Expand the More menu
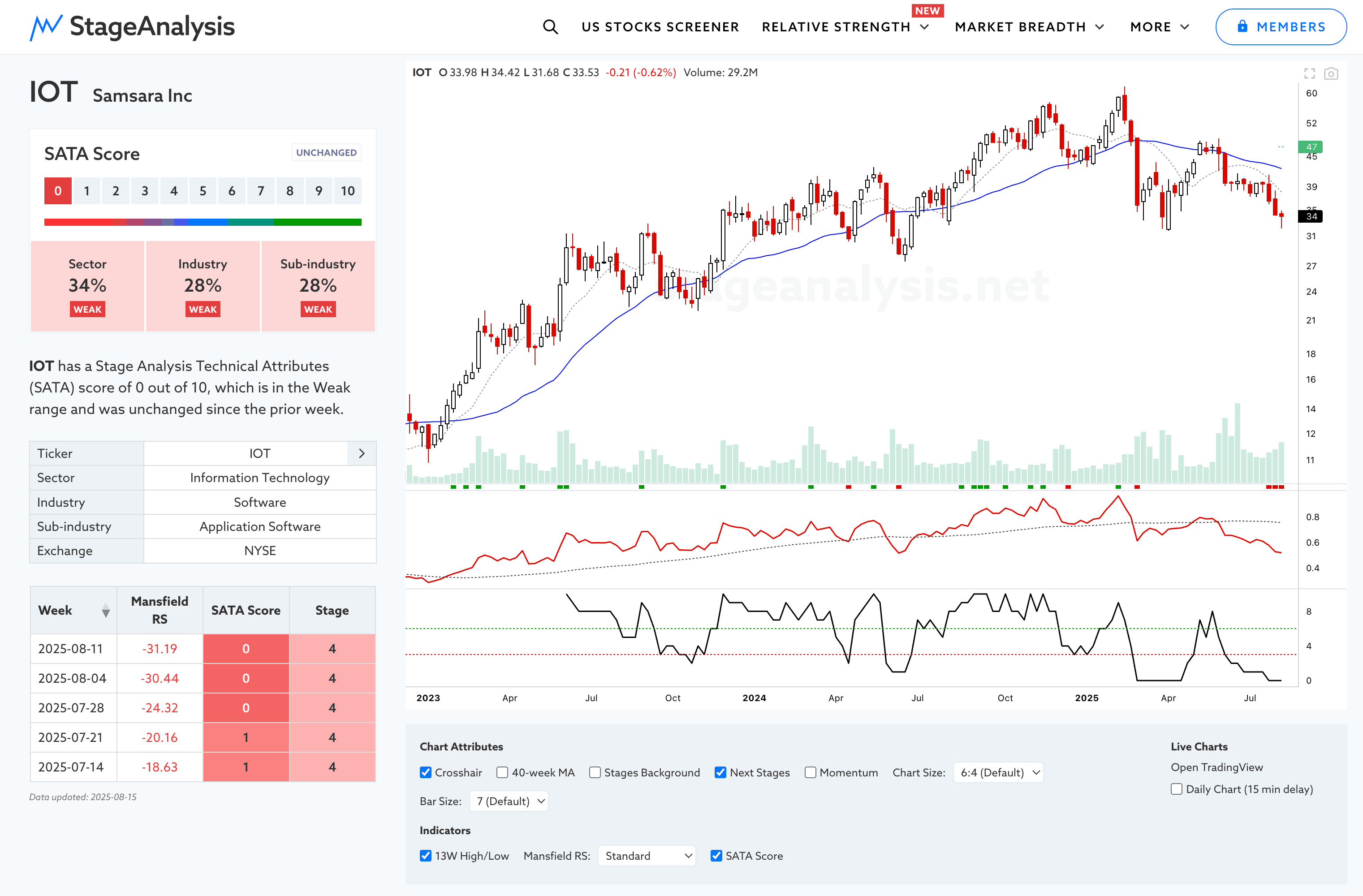Screen dimensions: 1363x896 1160,27
